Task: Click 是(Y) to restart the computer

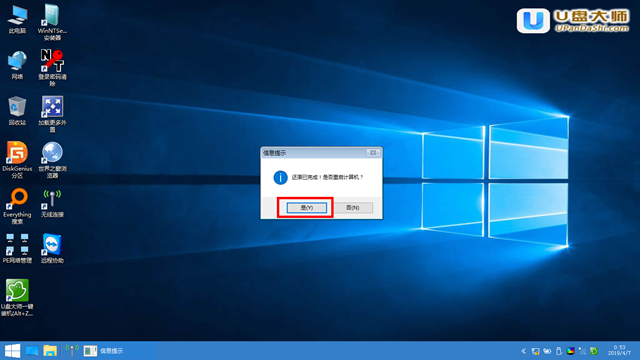Action: point(307,208)
